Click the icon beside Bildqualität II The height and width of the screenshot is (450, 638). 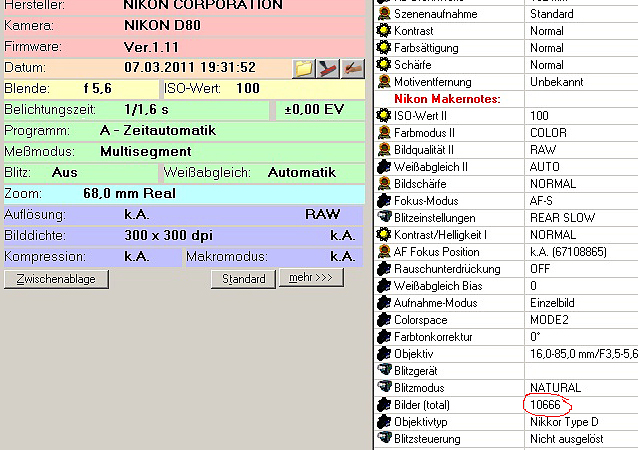pos(384,150)
